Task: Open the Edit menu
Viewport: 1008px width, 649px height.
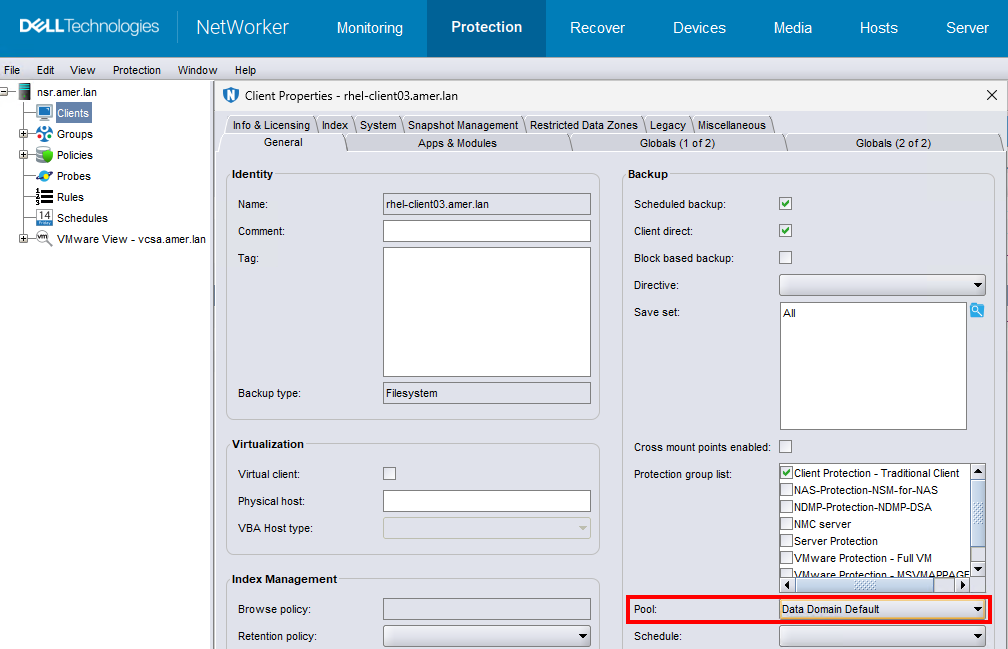Action: pyautogui.click(x=45, y=70)
